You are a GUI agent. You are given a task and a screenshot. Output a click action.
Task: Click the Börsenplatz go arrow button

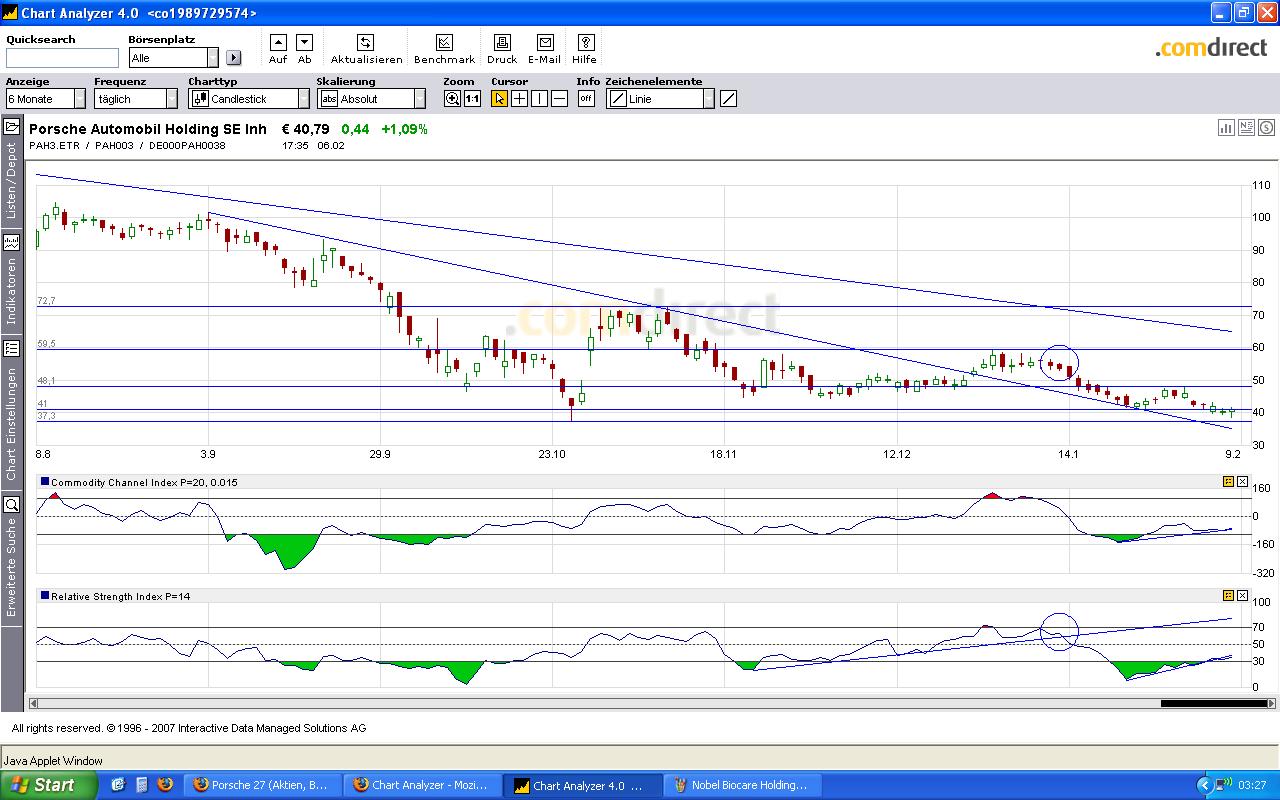(x=234, y=58)
